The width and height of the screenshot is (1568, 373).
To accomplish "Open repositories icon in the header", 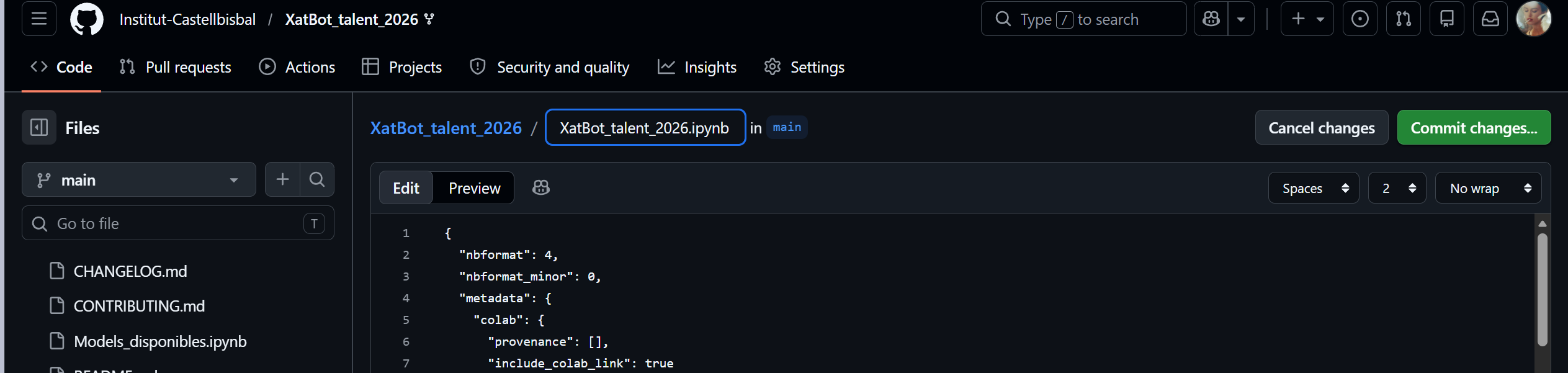I will click(1446, 19).
